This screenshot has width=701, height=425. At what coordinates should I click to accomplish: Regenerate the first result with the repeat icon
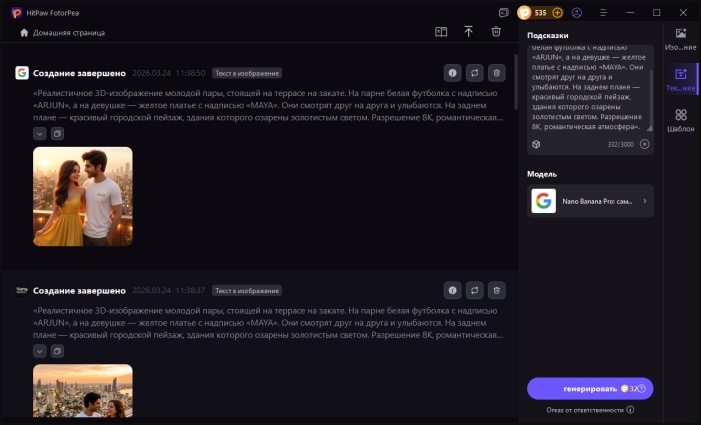click(x=475, y=73)
